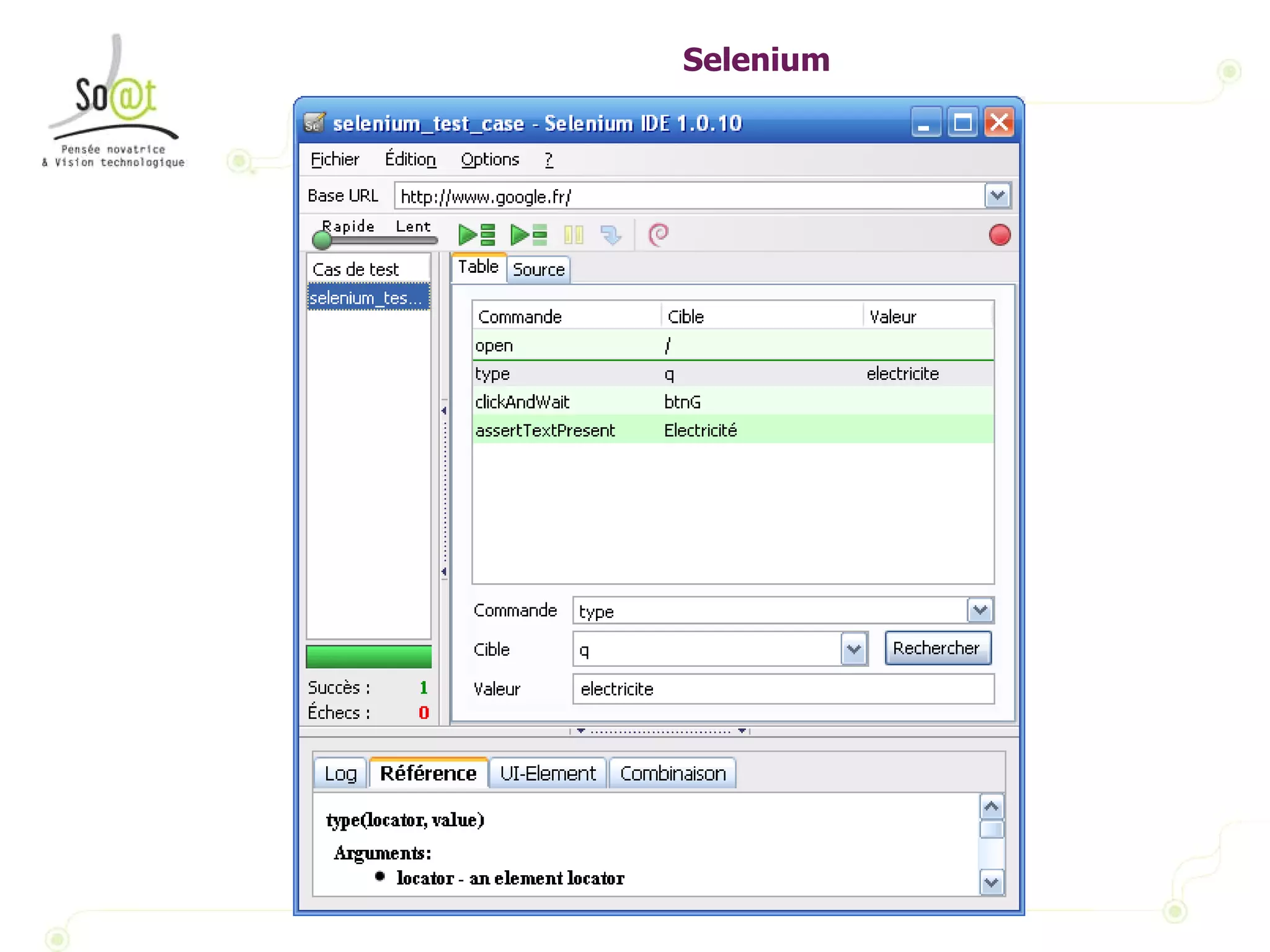The image size is (1270, 952).
Task: Click the Cible field containing q
Action: click(x=707, y=650)
